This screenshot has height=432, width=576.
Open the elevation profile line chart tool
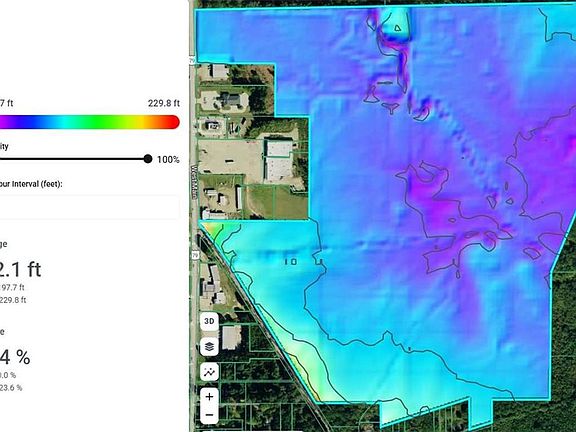[x=209, y=372]
